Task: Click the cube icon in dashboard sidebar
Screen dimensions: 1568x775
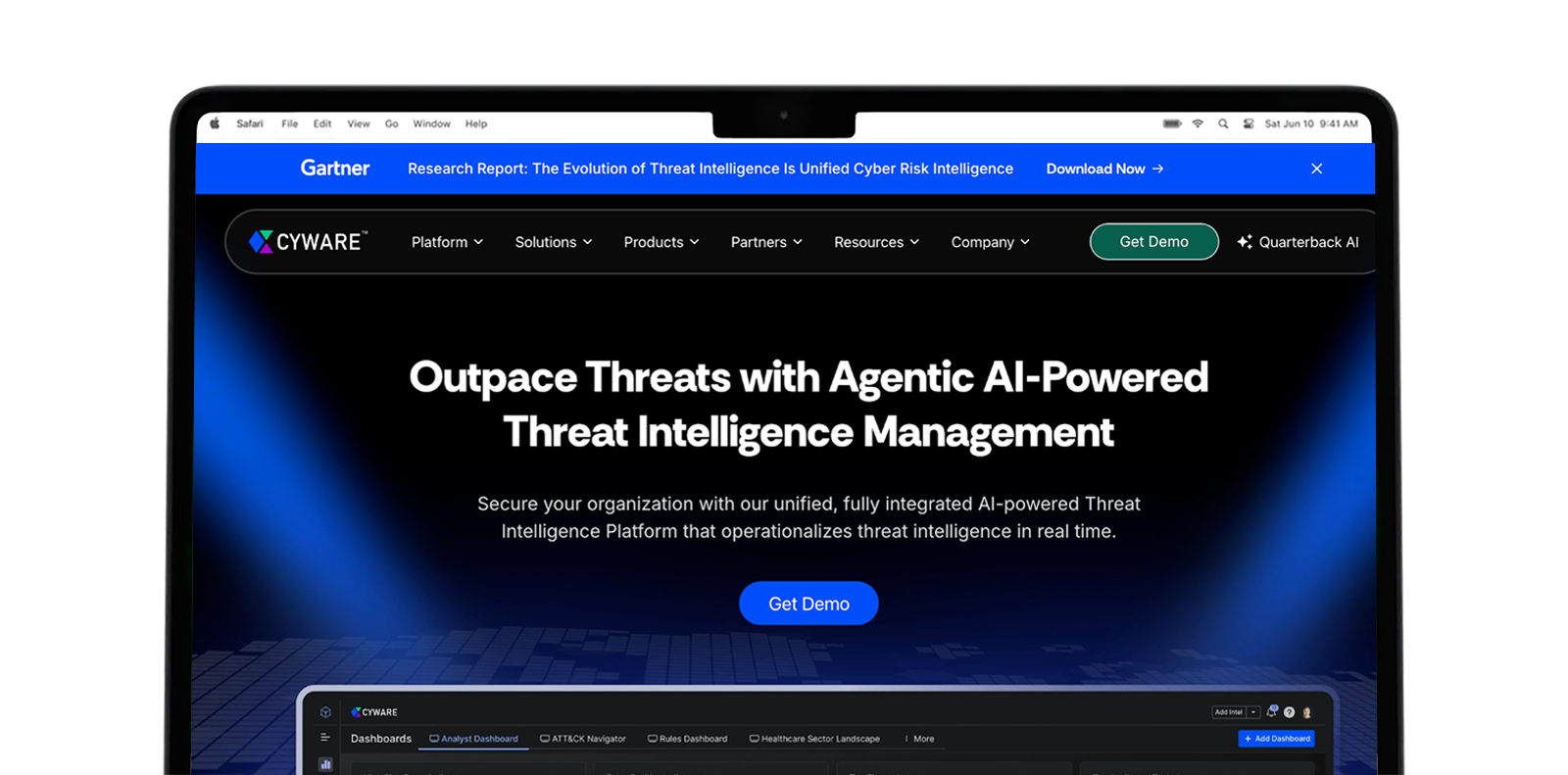Action: tap(325, 712)
